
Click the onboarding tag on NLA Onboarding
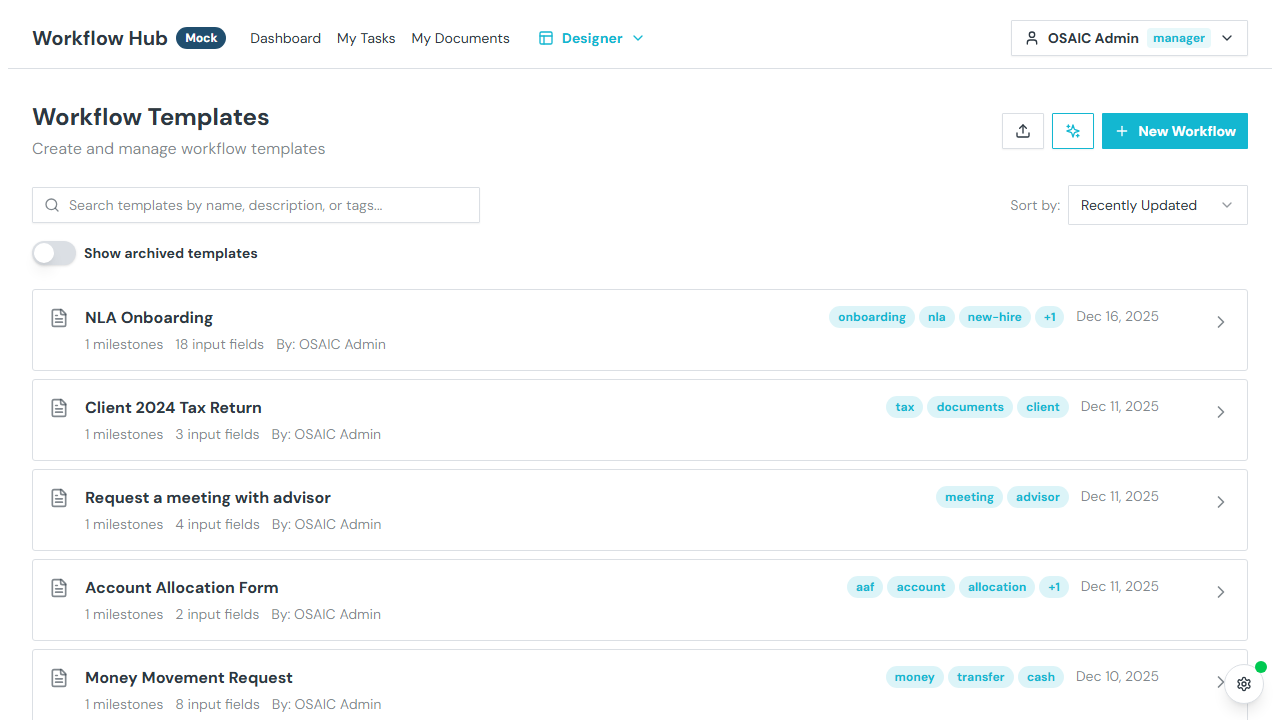click(x=871, y=317)
